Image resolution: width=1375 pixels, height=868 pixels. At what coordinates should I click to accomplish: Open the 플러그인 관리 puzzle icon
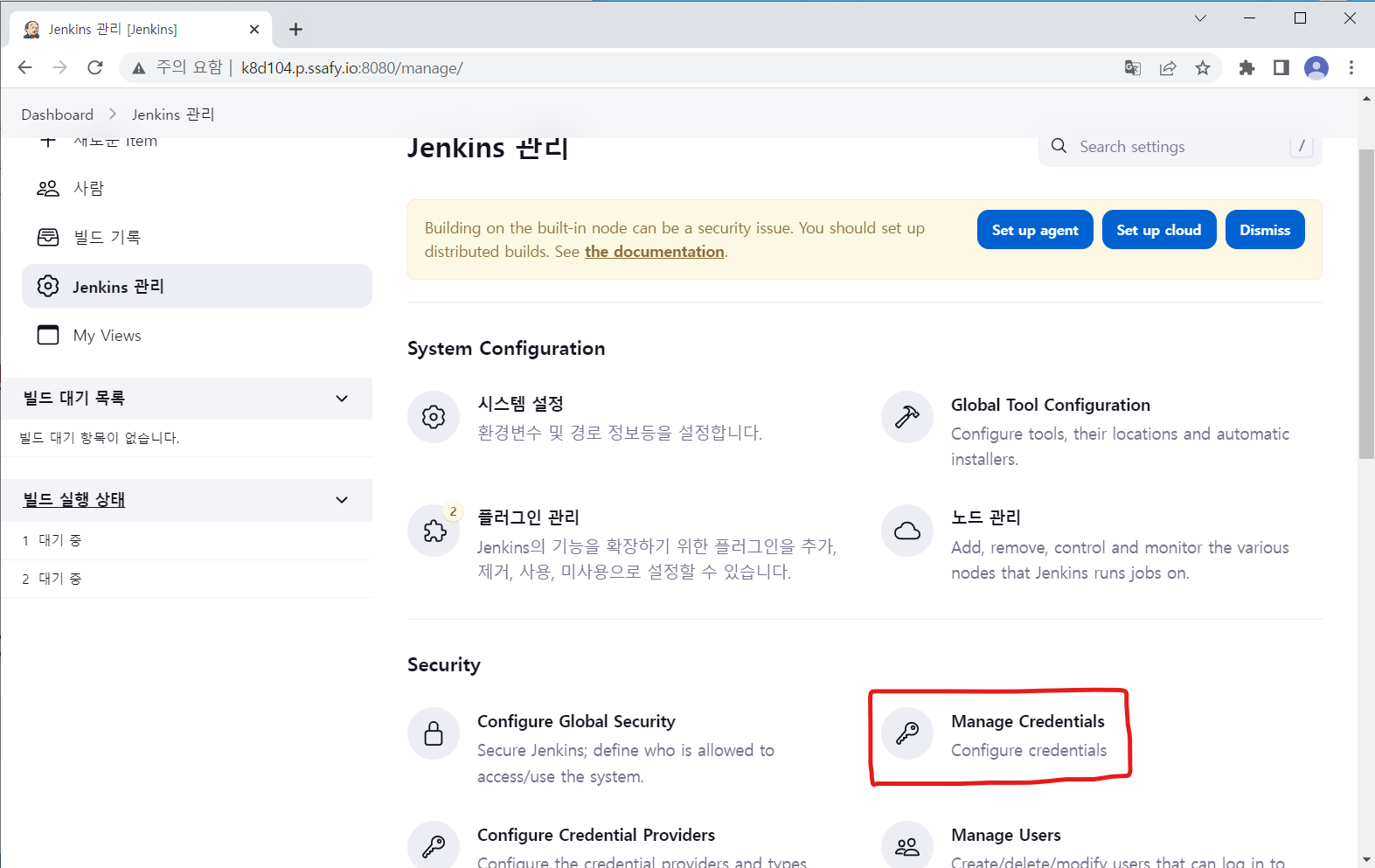[x=434, y=531]
